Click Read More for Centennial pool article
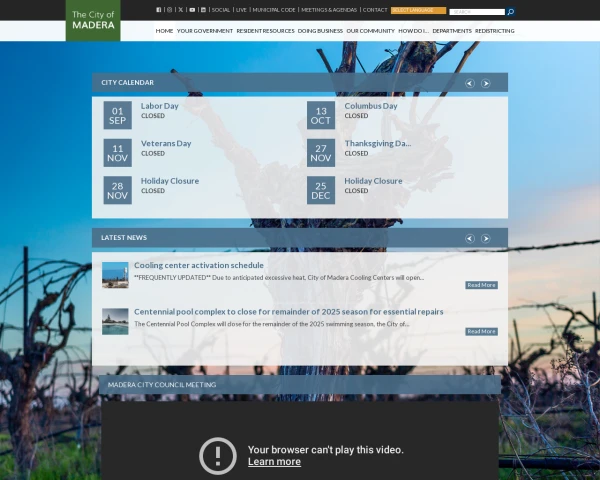The width and height of the screenshot is (600, 480). 481,331
